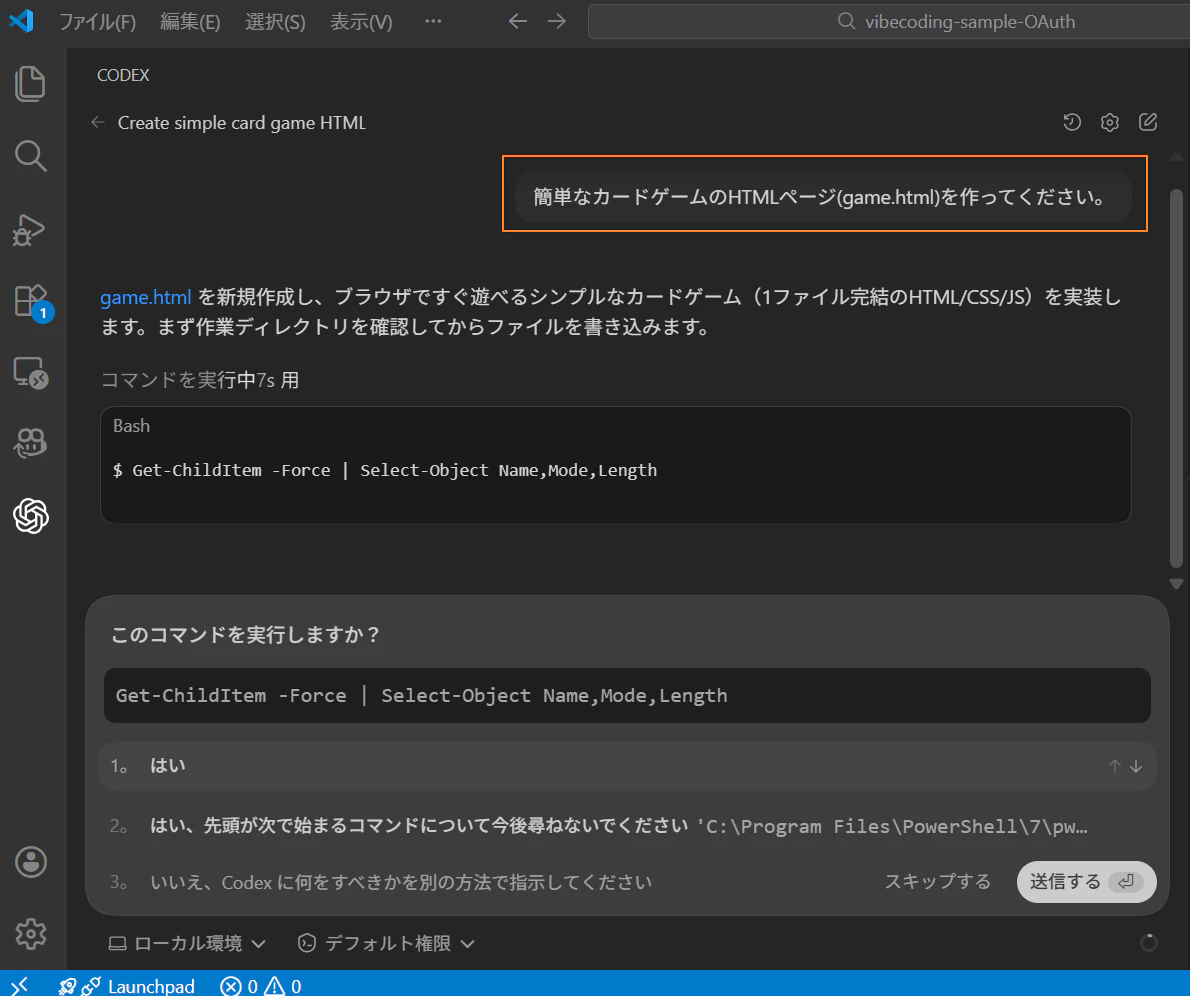Screen dimensions: 1190x996
Task: Click the scrollbar up arrow in chat
Action: (1176, 156)
